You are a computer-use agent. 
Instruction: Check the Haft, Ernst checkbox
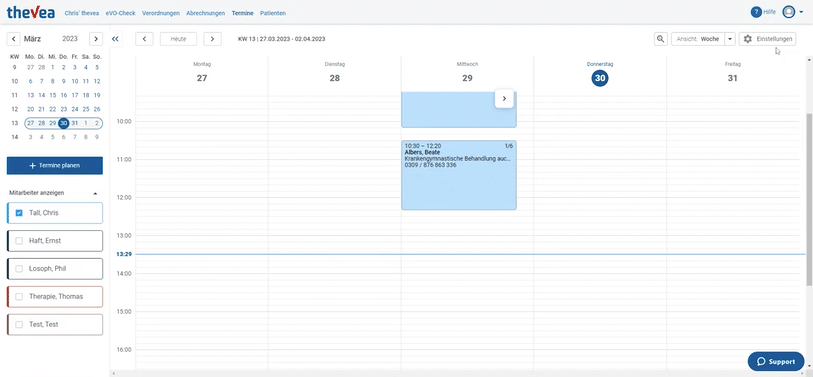pos(19,241)
